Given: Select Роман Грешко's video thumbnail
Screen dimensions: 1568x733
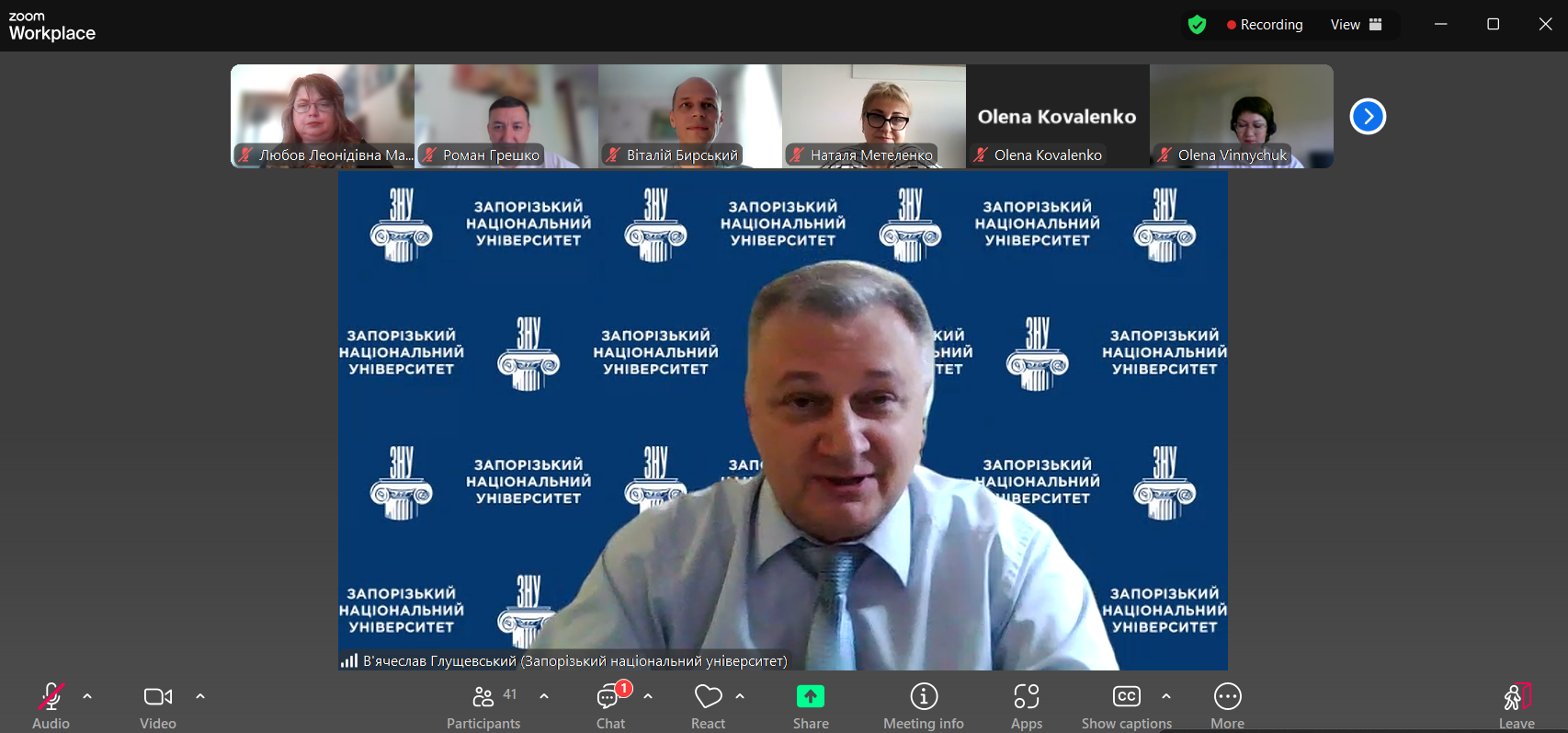Looking at the screenshot, I should coord(506,116).
